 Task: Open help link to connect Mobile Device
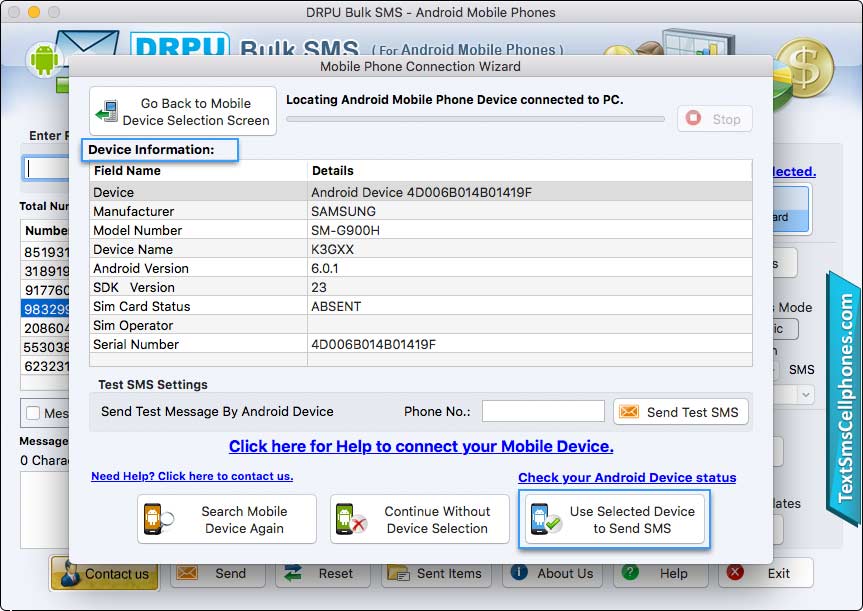(421, 446)
